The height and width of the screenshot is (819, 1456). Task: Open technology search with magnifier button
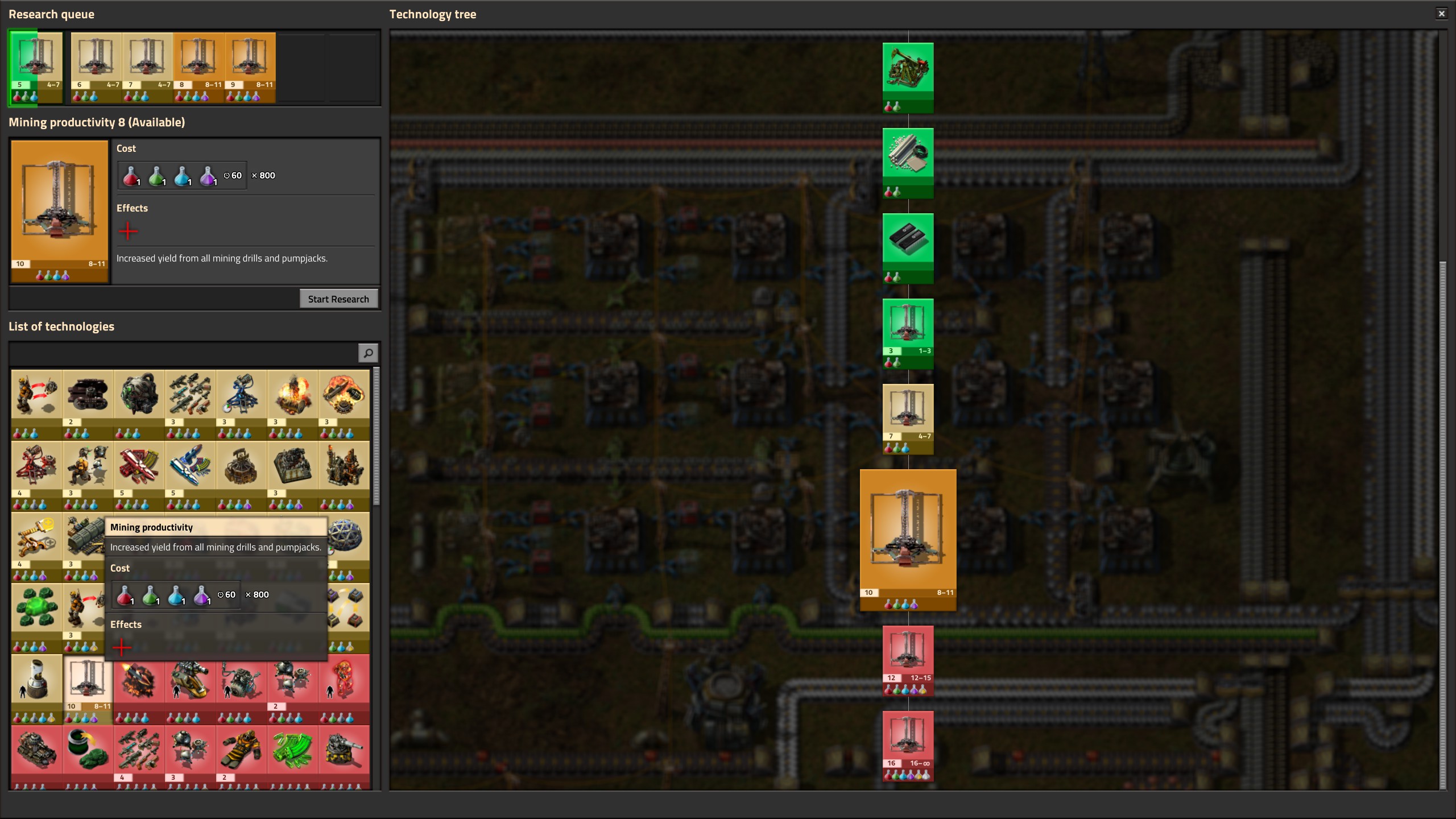368,353
